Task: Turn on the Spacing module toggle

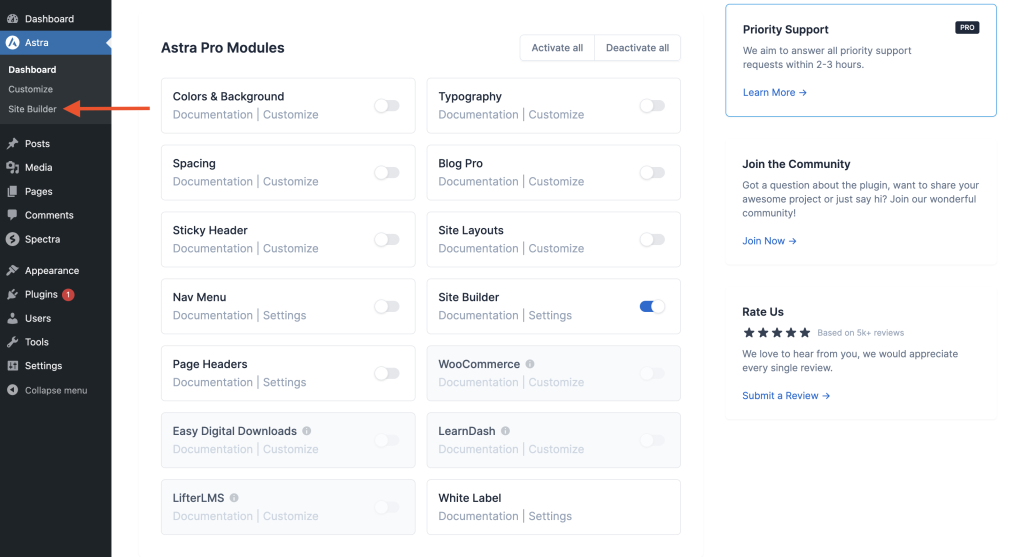Action: pos(387,172)
